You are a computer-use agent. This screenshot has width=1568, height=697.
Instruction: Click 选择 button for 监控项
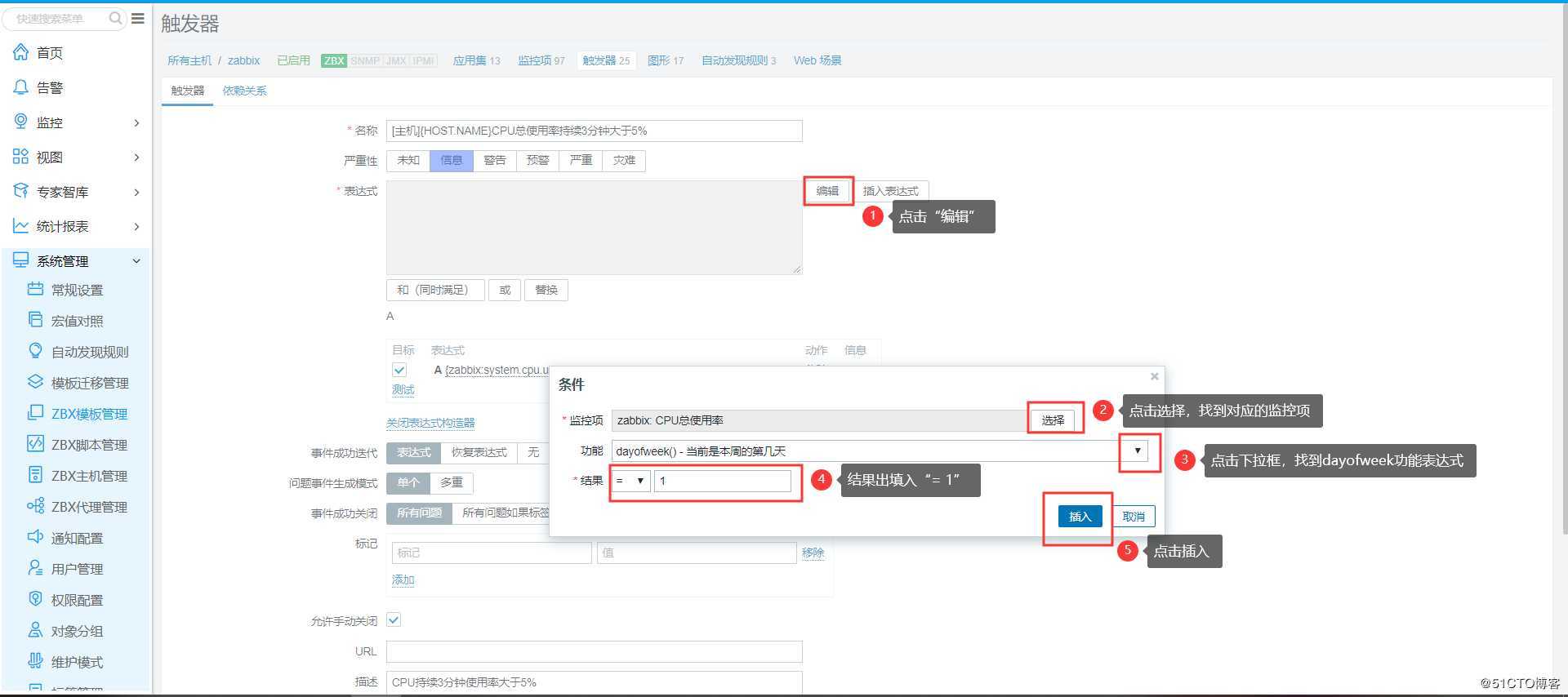tap(1053, 420)
